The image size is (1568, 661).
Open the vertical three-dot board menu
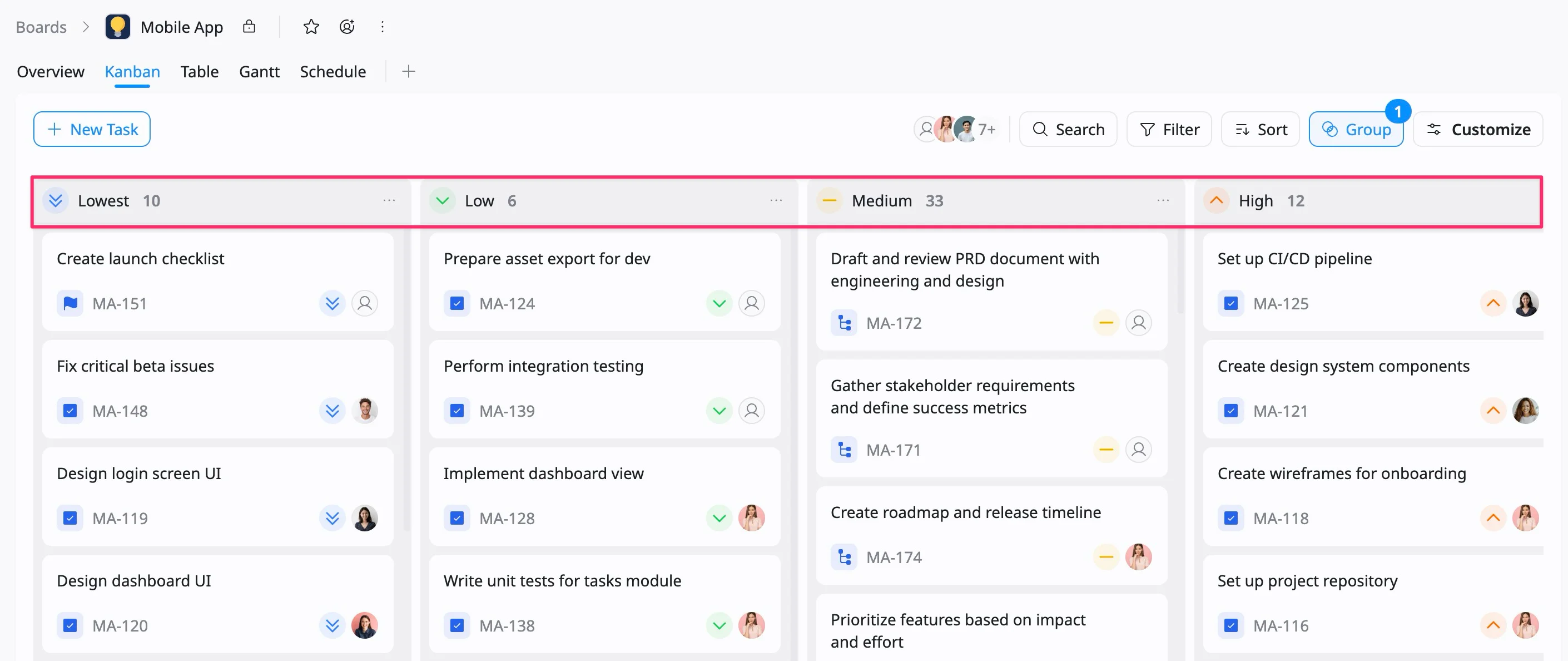[x=382, y=27]
